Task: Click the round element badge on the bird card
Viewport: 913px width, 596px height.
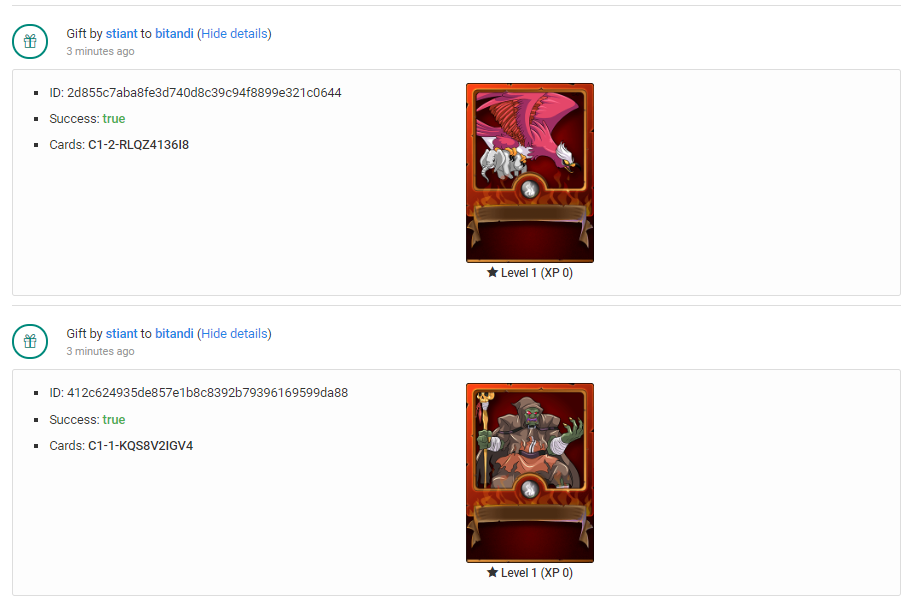Action: point(529,189)
